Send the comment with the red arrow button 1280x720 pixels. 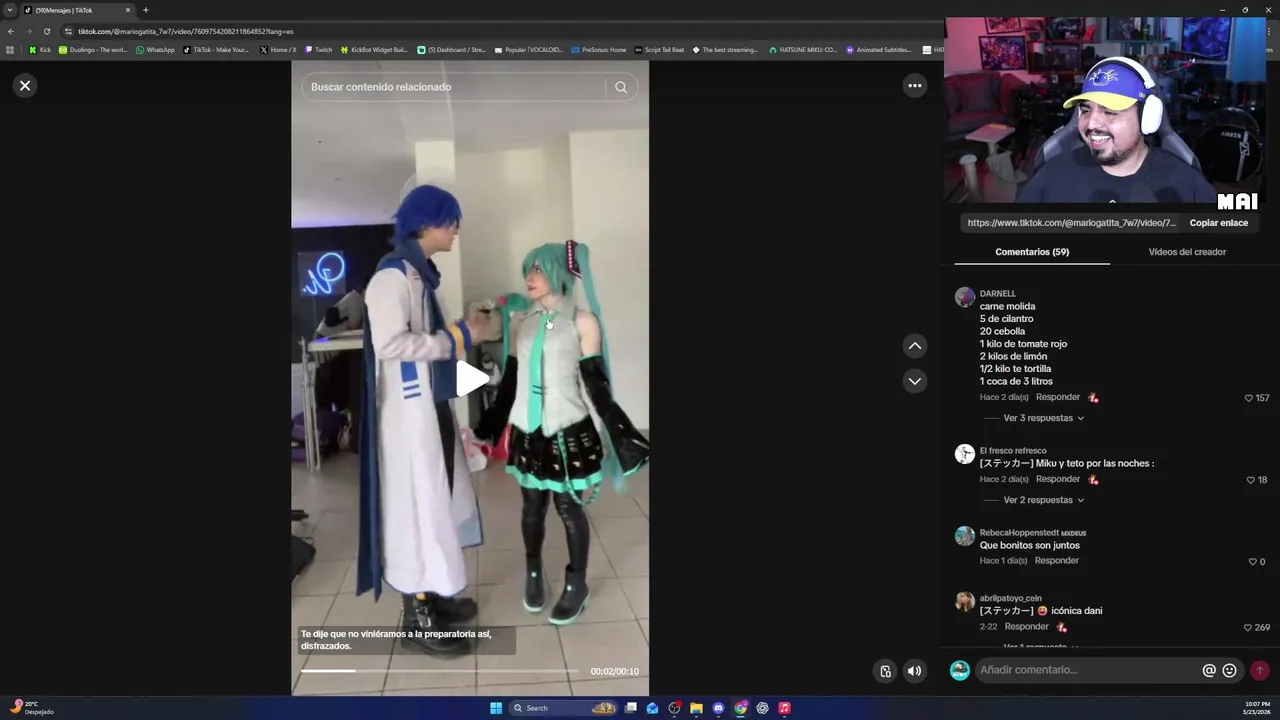click(1260, 671)
